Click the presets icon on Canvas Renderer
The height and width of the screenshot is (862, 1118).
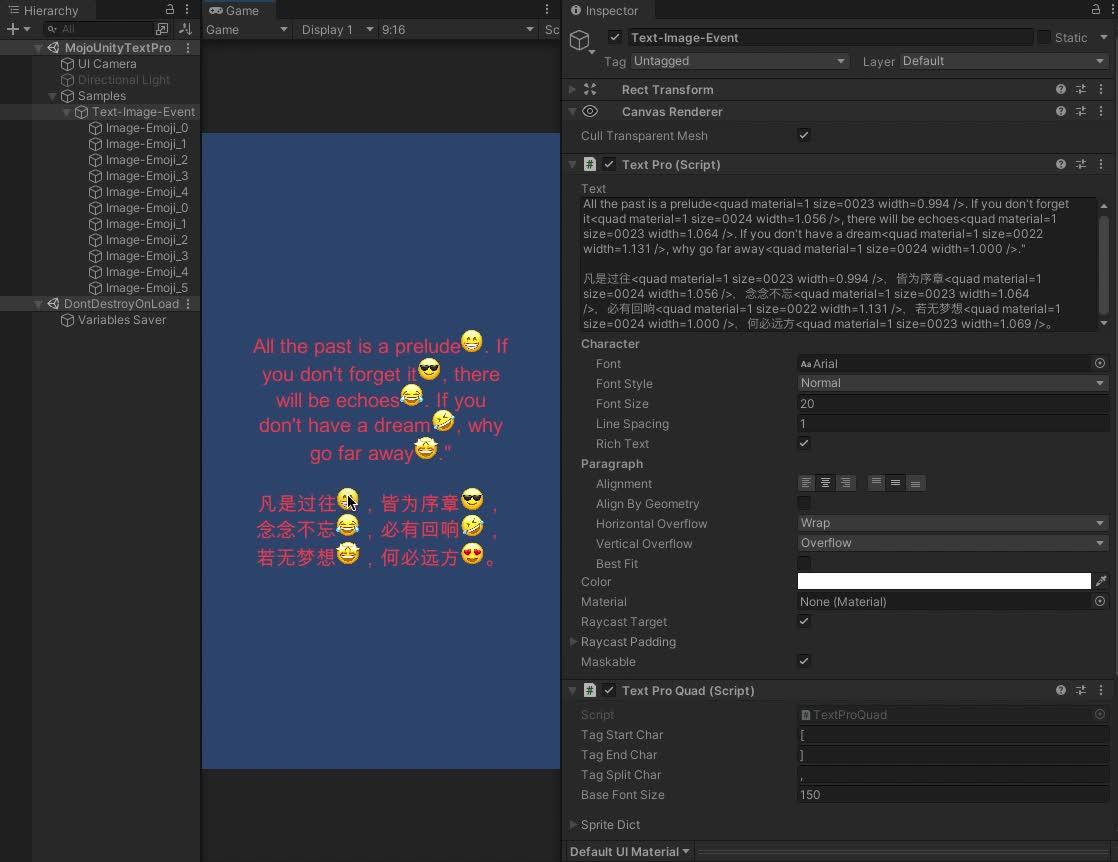click(1081, 111)
